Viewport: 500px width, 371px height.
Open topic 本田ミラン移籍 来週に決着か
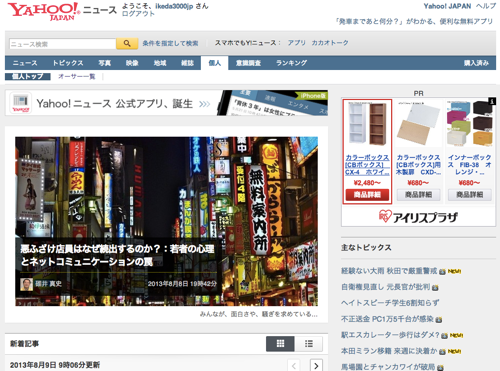[x=389, y=351]
